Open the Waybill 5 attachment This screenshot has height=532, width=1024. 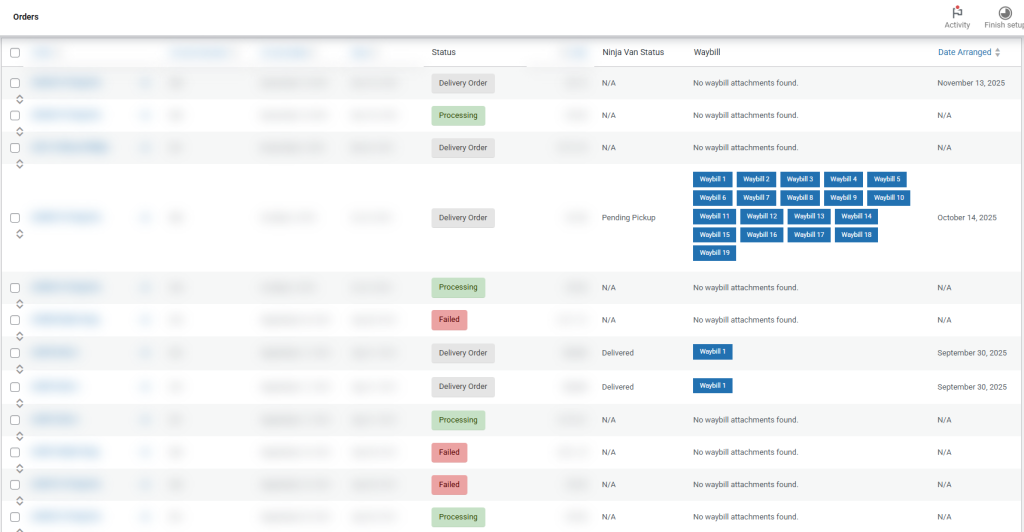[886, 179]
